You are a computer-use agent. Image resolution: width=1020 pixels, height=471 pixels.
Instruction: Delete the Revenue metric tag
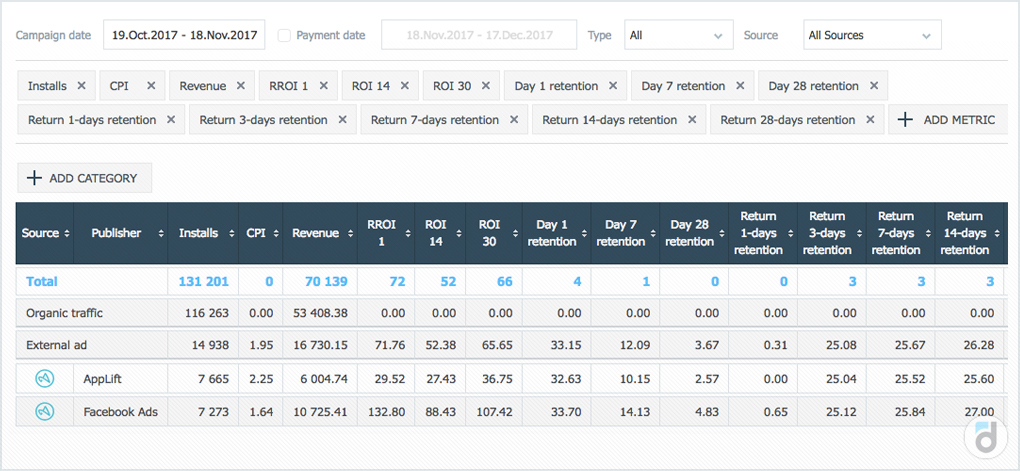click(x=241, y=86)
